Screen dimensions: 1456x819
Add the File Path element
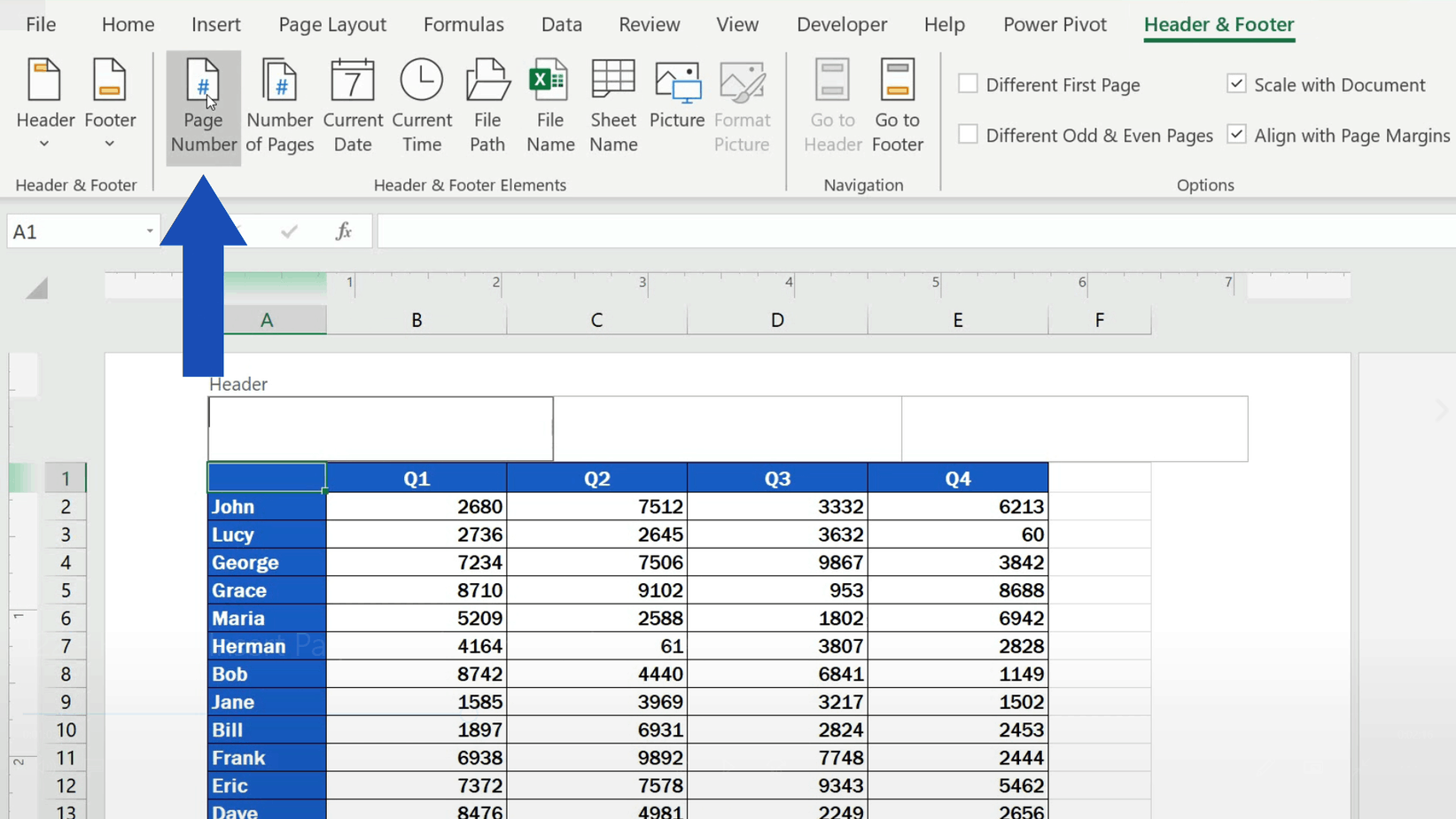click(x=487, y=105)
